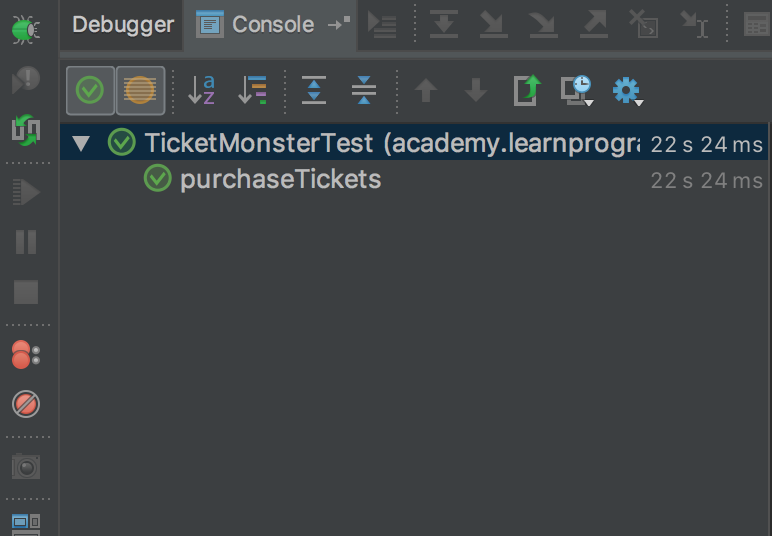
Task: Switch to the Debugger tab
Action: pyautogui.click(x=122, y=25)
